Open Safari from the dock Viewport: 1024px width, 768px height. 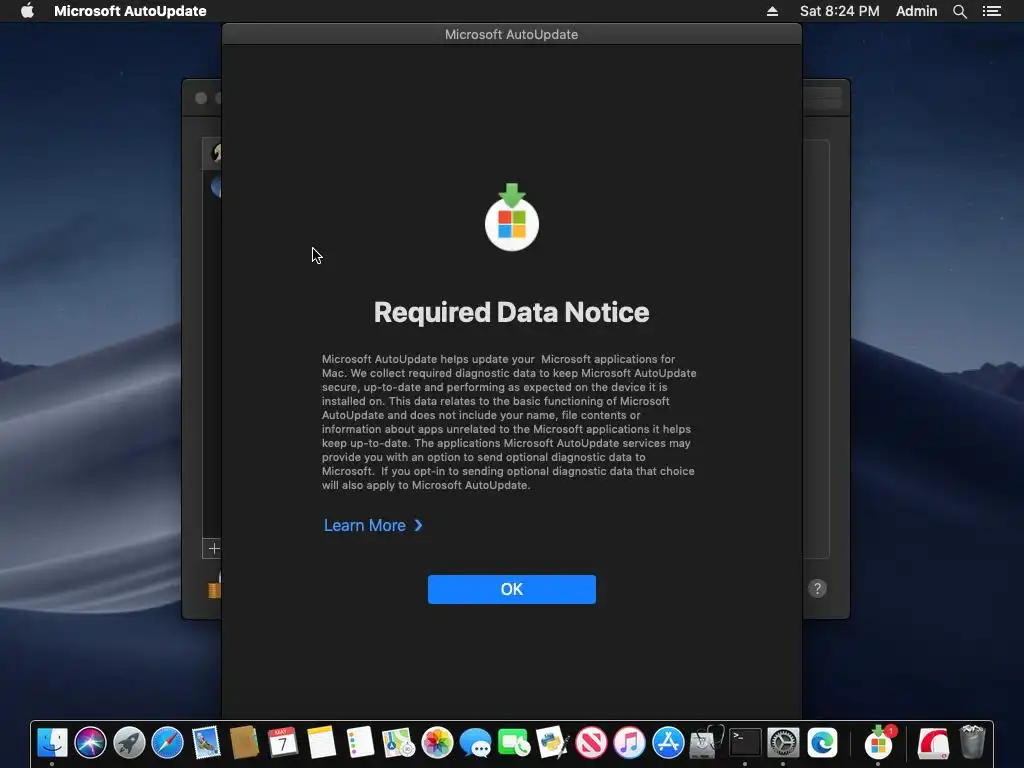coord(167,743)
